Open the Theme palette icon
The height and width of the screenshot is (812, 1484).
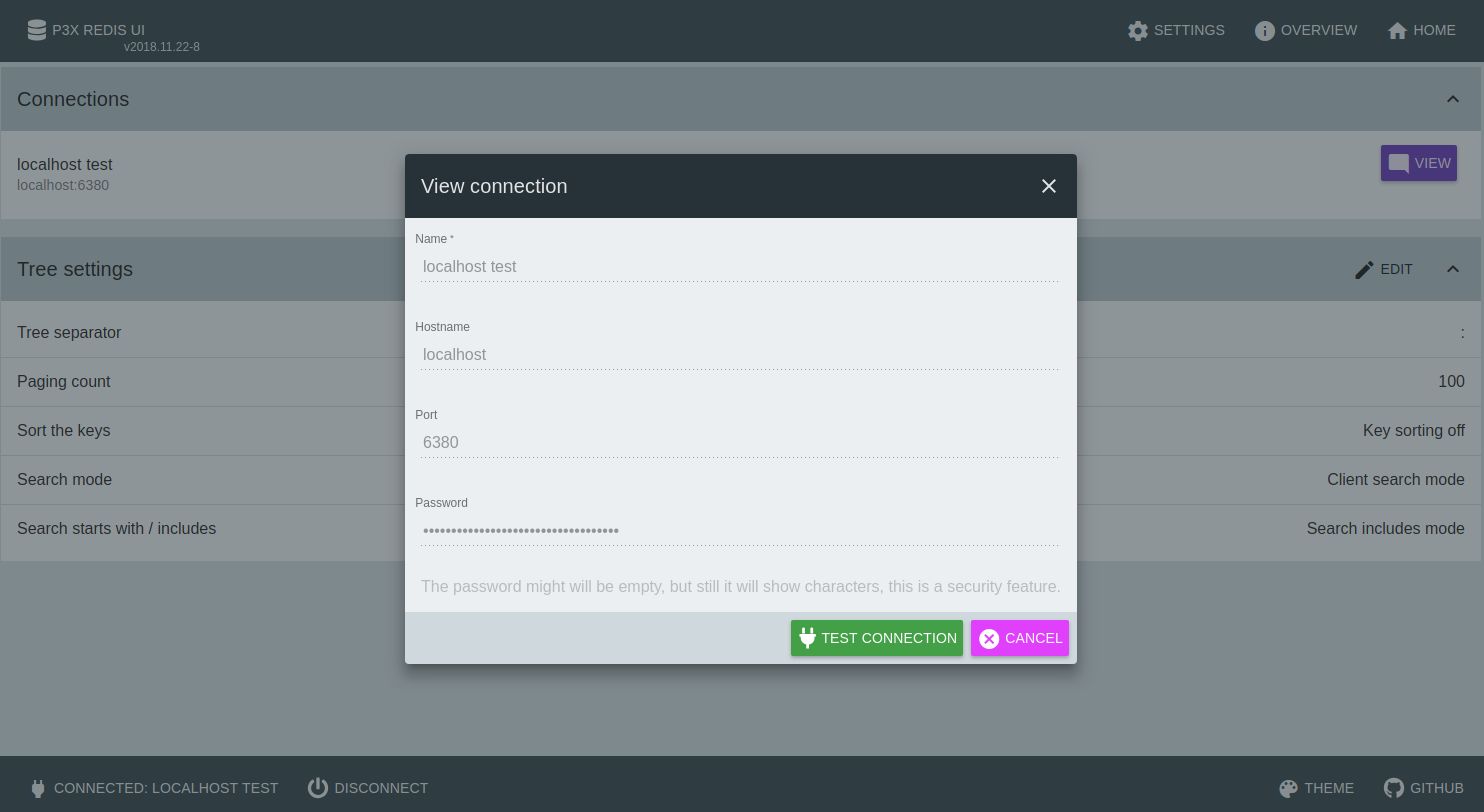[1288, 788]
